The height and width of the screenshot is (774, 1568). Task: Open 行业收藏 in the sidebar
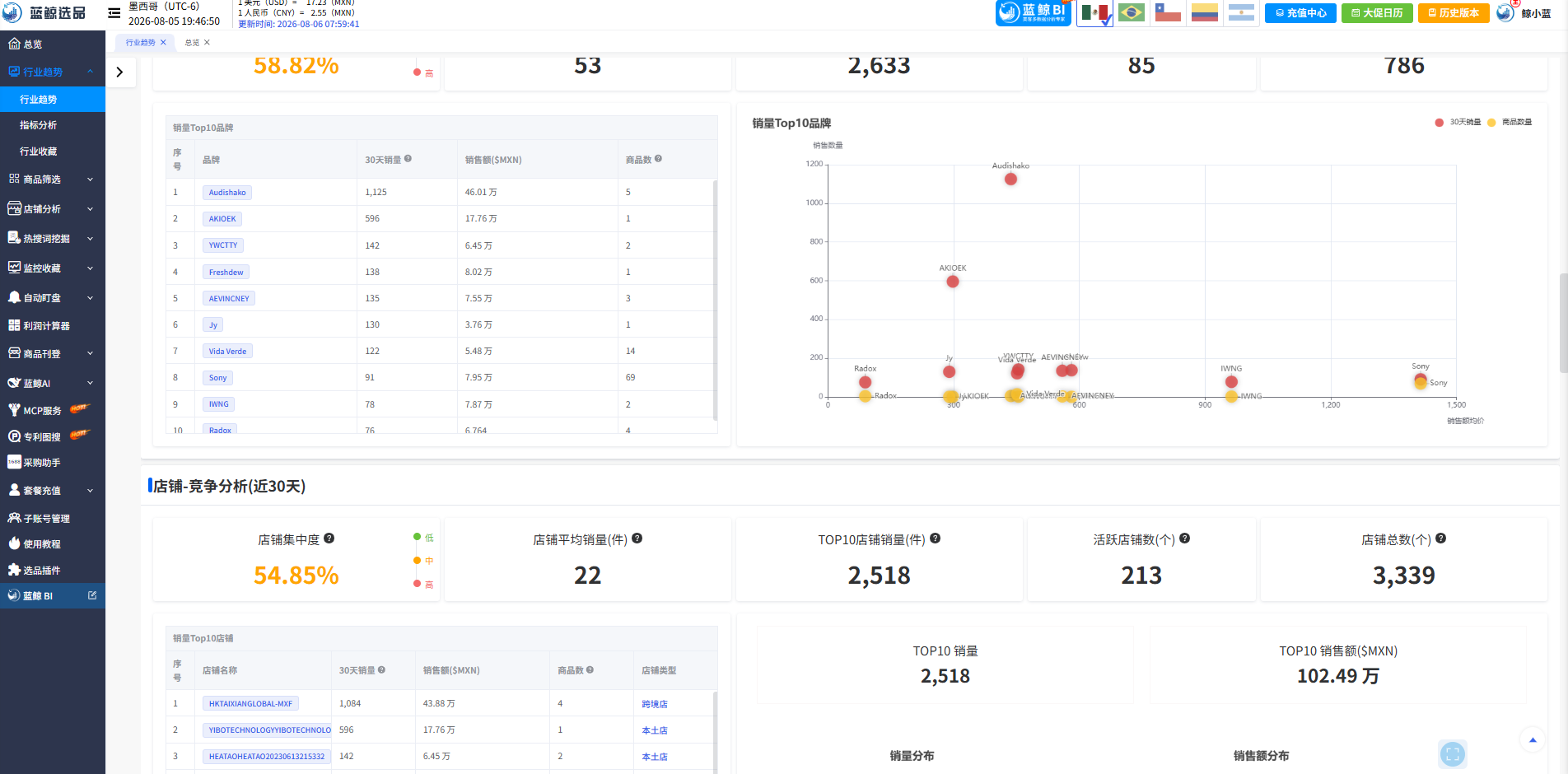click(x=53, y=152)
